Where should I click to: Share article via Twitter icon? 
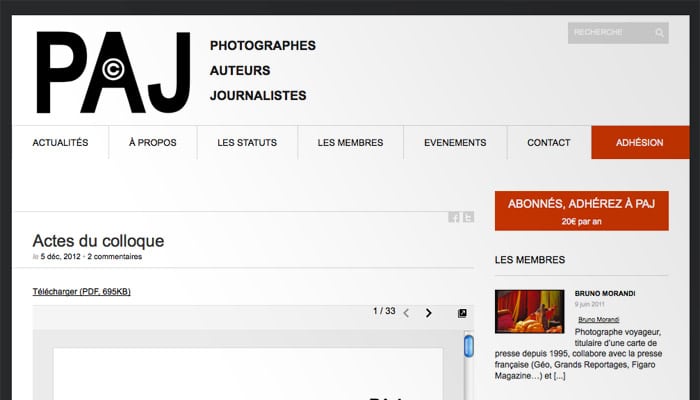467,218
